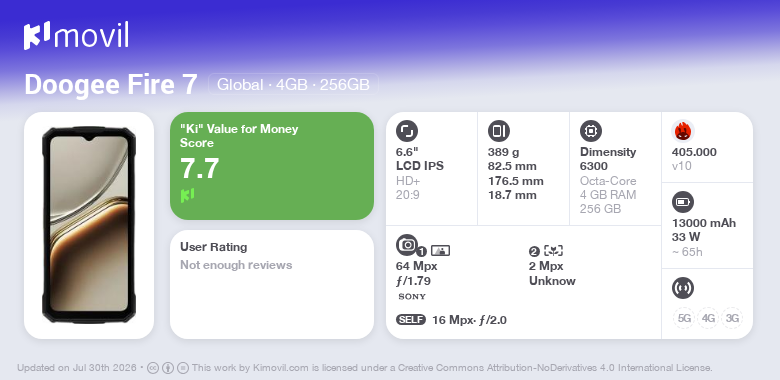Select the 4G network badge
Image resolution: width=780 pixels, height=380 pixels.
click(x=708, y=318)
